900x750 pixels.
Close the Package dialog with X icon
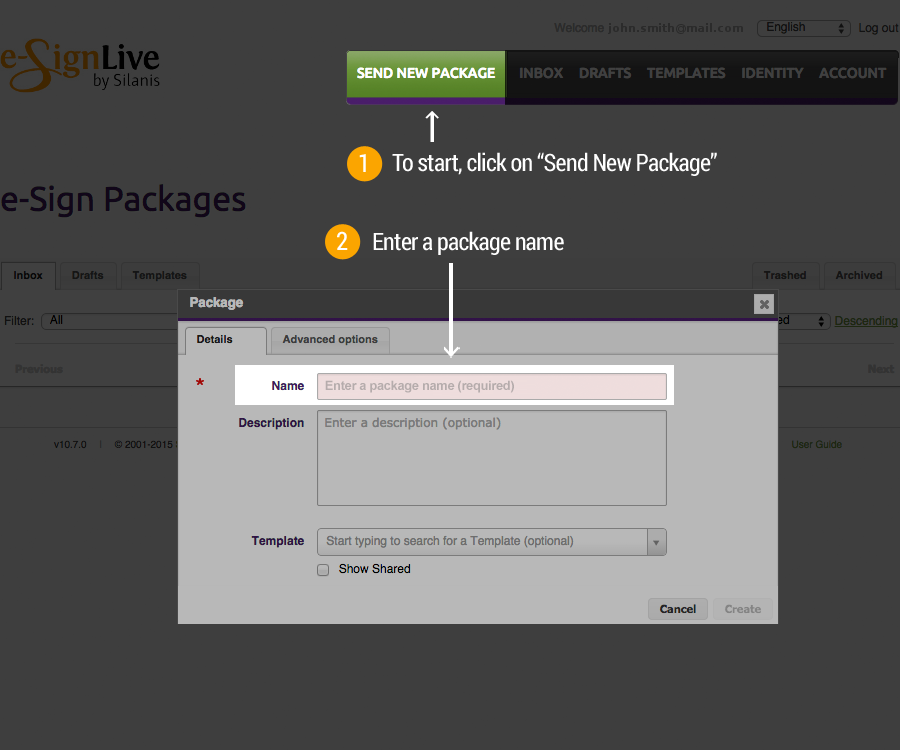pyautogui.click(x=764, y=304)
